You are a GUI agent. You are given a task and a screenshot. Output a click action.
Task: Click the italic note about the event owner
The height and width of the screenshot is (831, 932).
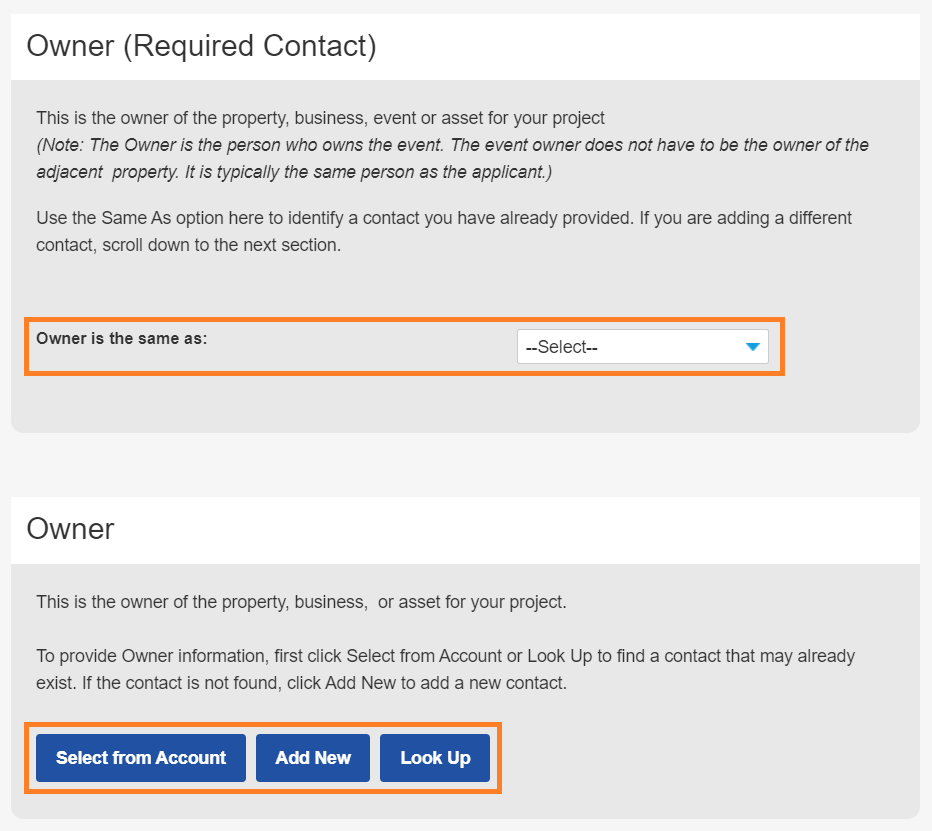[x=452, y=158]
